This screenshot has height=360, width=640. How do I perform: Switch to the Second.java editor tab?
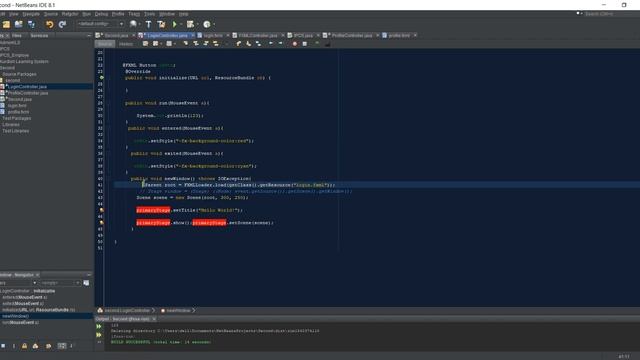pyautogui.click(x=116, y=36)
